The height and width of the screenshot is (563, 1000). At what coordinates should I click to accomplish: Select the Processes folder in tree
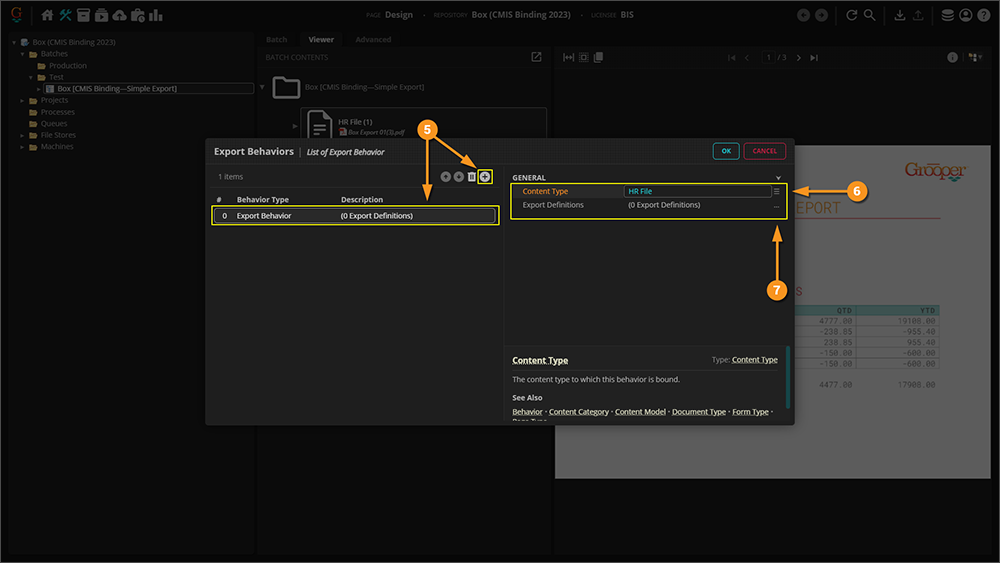point(57,112)
